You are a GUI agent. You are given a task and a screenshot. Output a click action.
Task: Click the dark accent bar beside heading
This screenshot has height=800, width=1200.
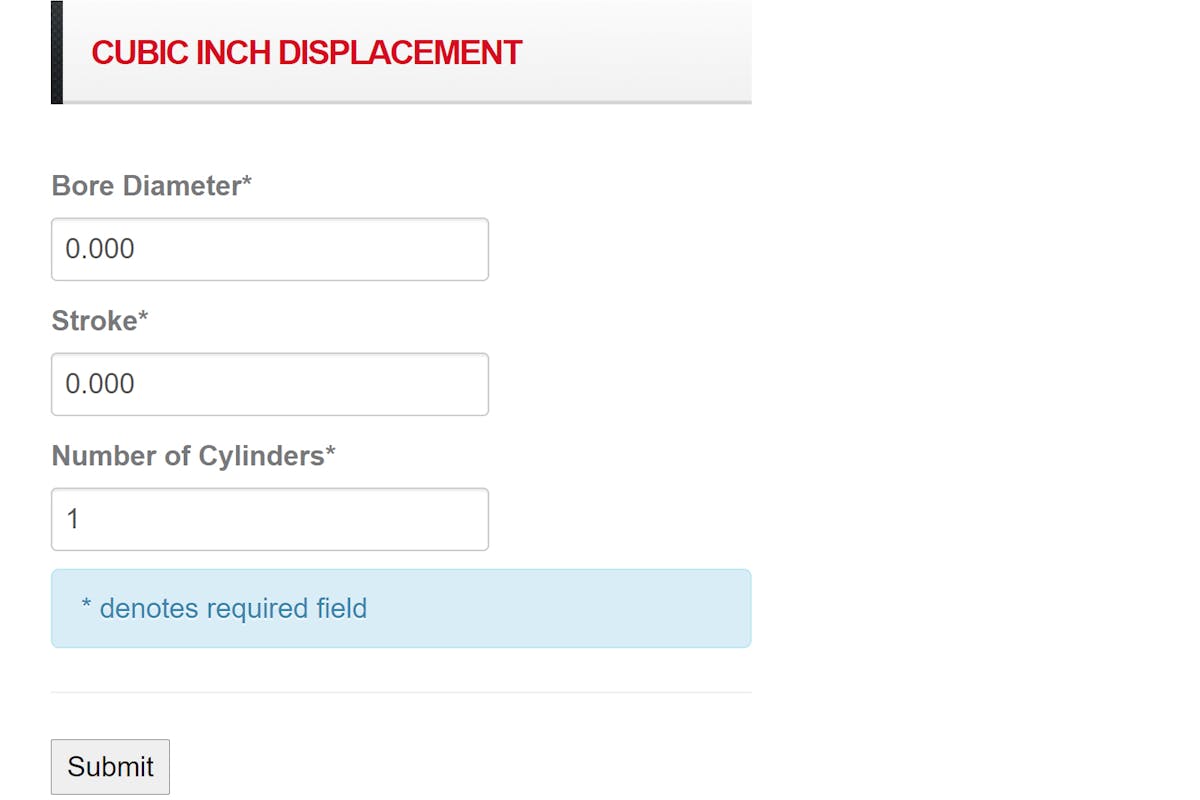click(57, 52)
